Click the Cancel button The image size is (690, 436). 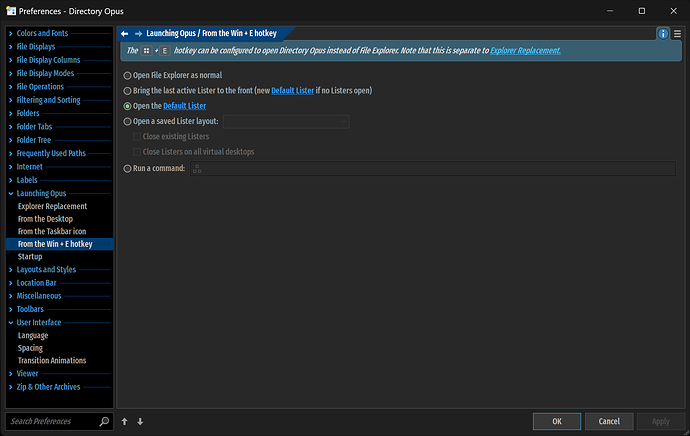609,421
